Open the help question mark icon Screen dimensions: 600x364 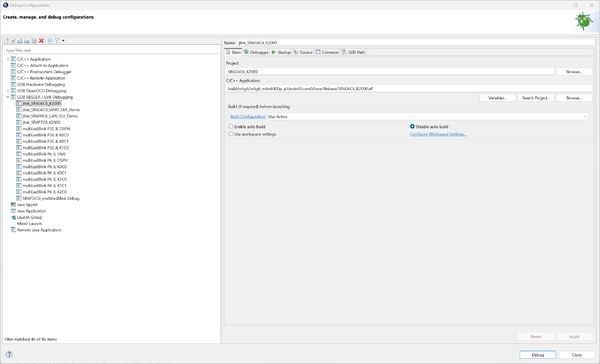coord(9,354)
